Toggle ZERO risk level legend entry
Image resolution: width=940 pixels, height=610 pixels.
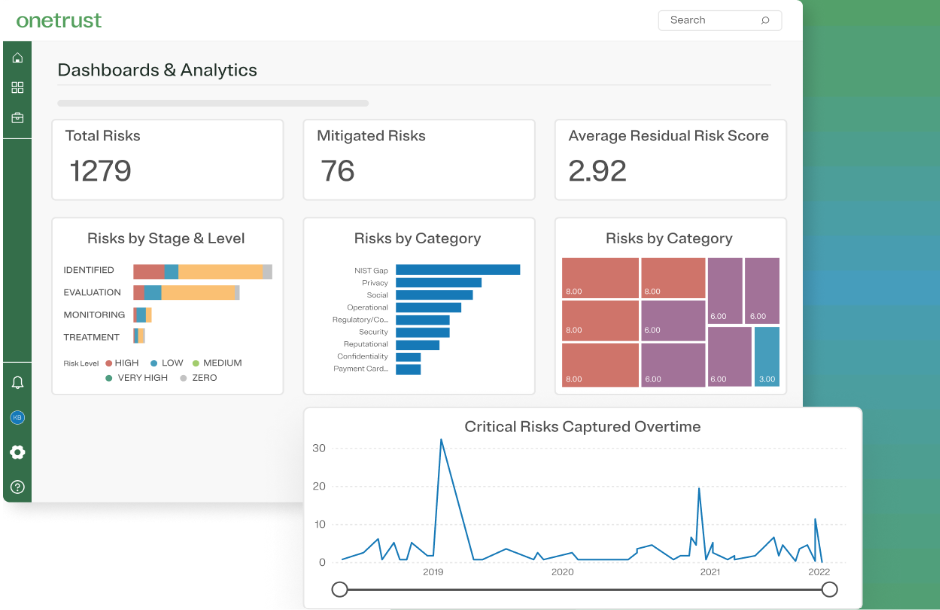(x=198, y=378)
